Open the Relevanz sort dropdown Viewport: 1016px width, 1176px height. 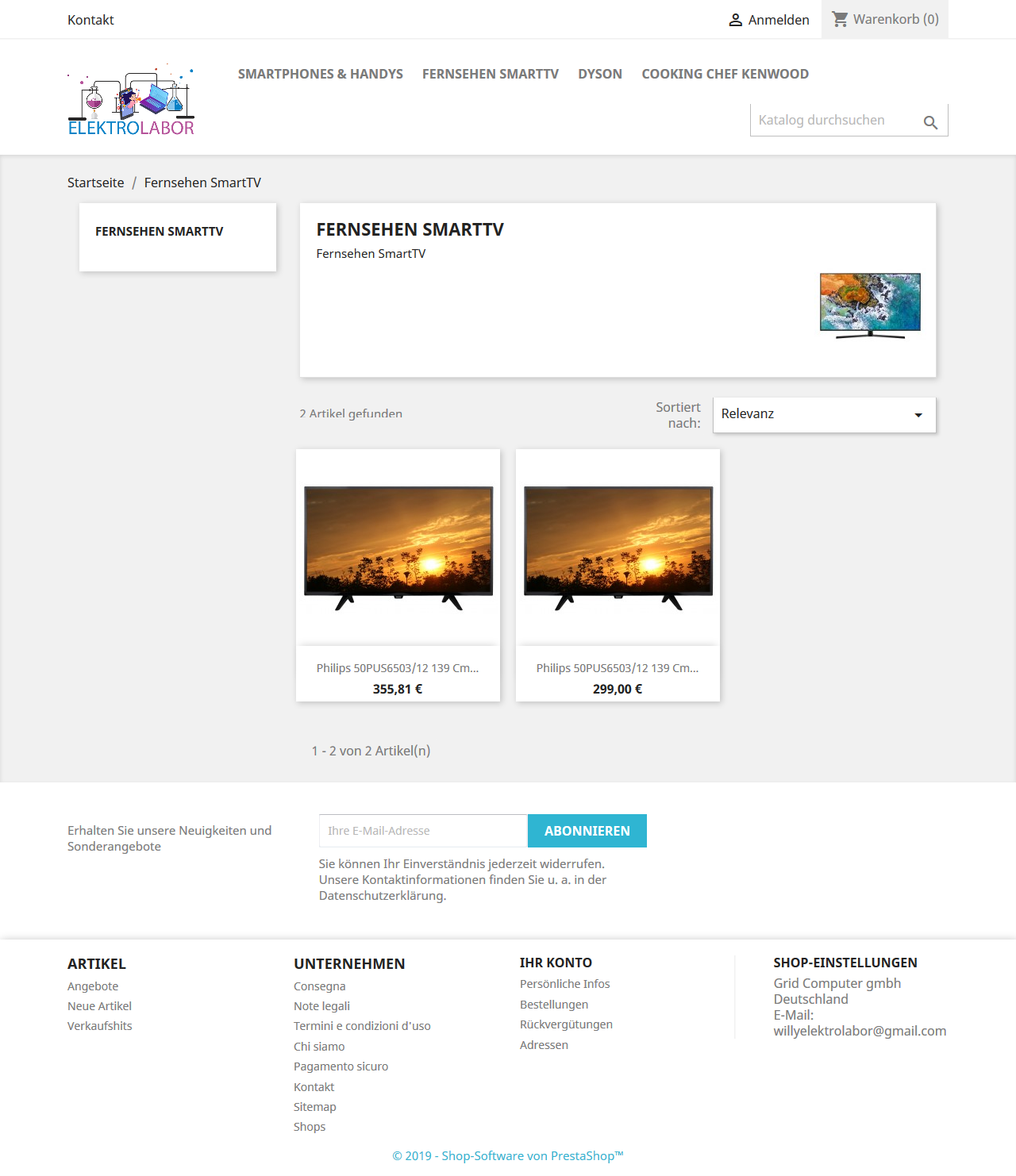pos(825,415)
